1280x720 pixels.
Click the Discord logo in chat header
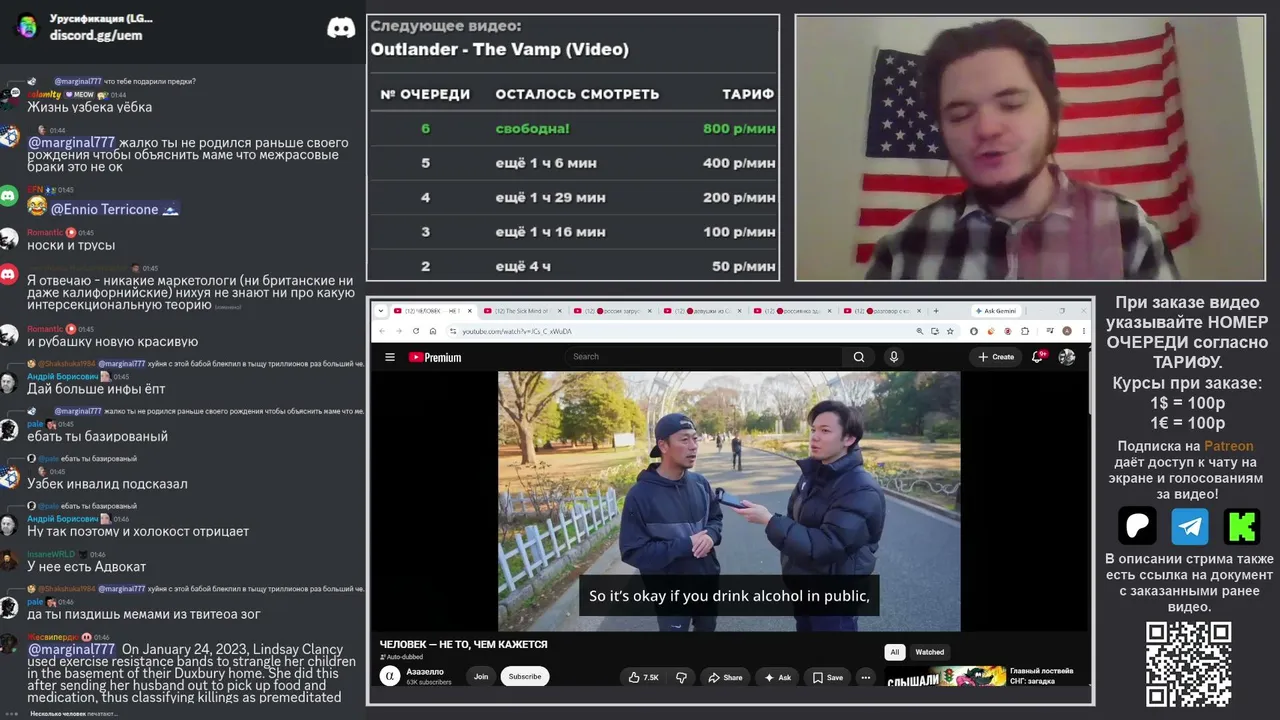point(341,27)
